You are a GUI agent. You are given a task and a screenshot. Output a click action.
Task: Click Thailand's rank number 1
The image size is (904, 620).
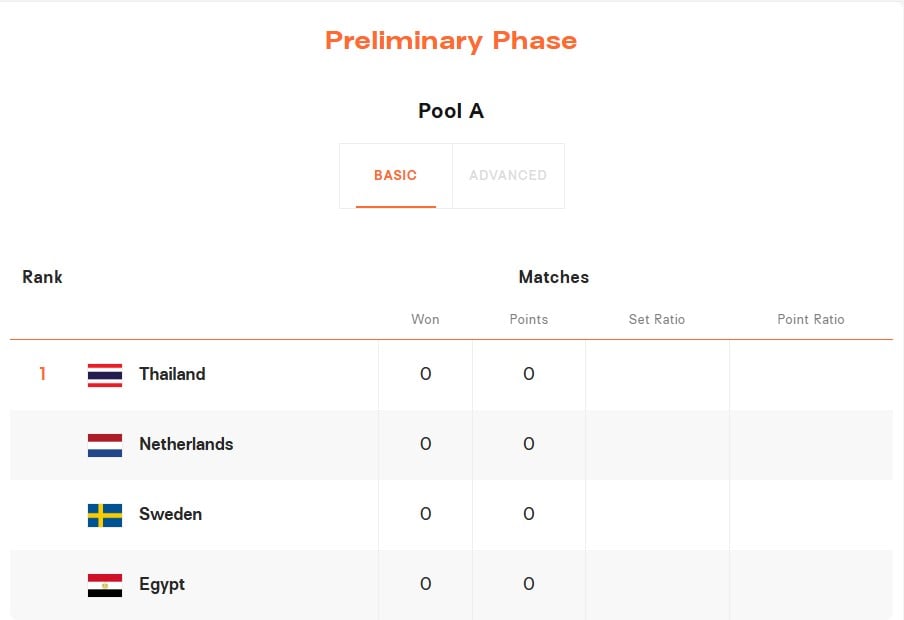(x=43, y=374)
